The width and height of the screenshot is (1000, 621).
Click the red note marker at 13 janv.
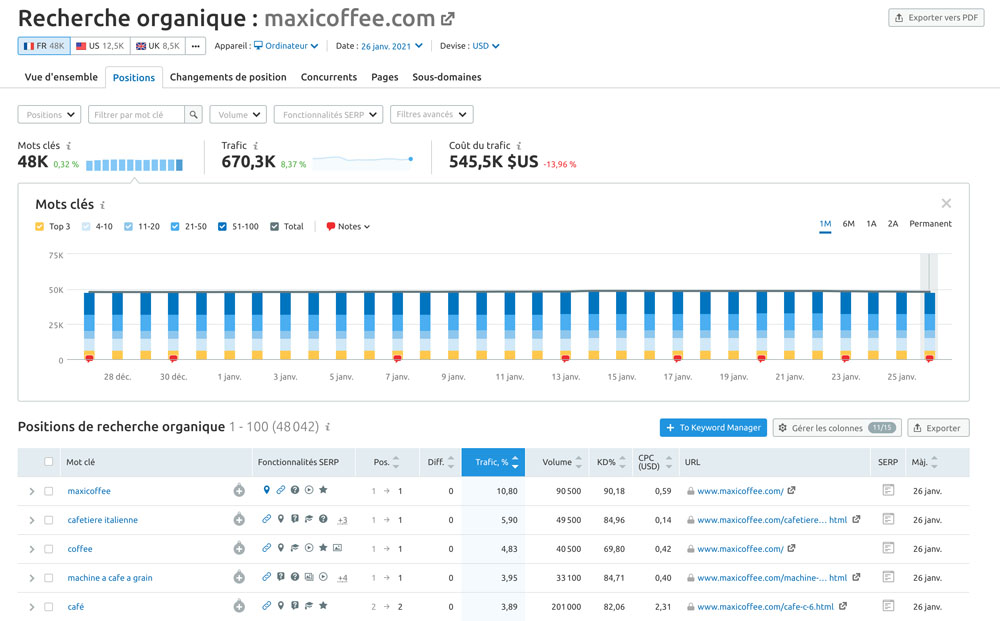565,358
